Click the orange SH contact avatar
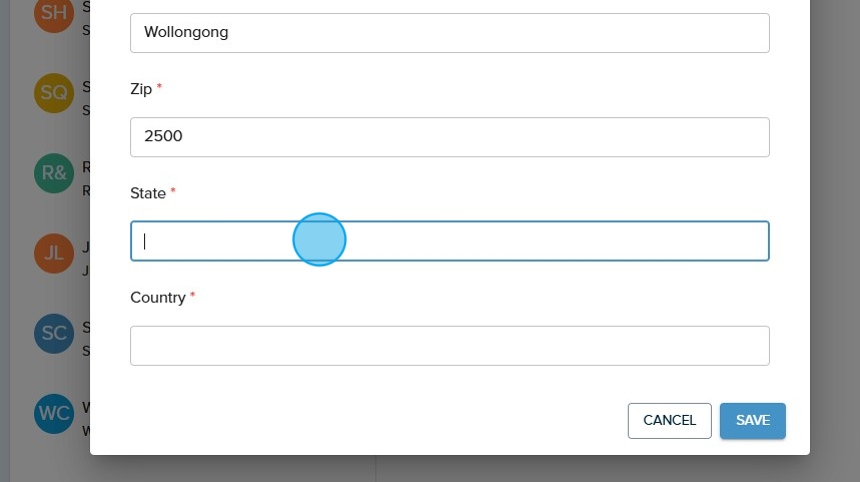860x482 pixels. [x=53, y=14]
